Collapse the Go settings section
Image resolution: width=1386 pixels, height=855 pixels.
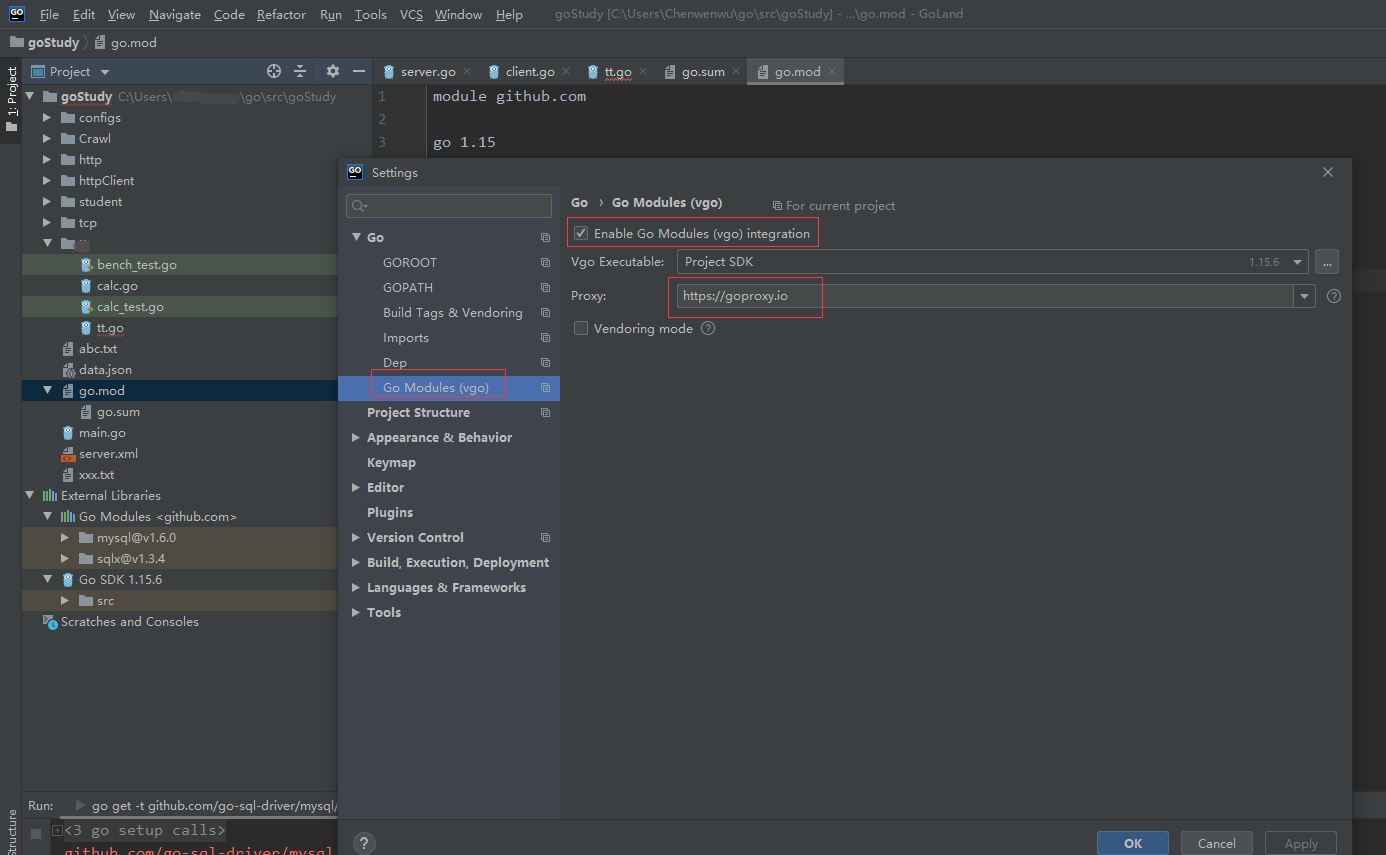356,238
